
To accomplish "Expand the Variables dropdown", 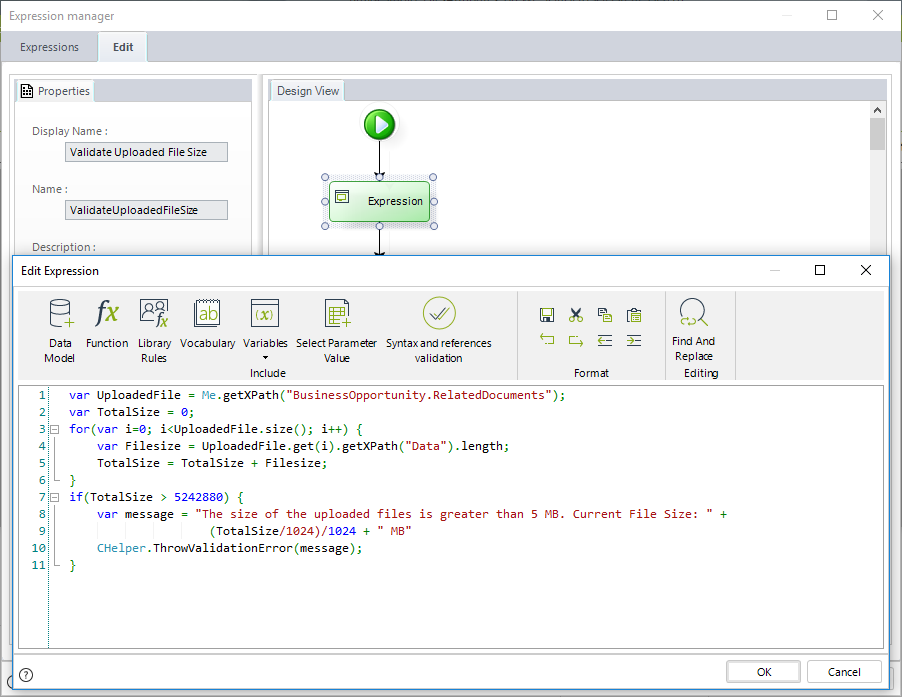I will click(x=265, y=357).
